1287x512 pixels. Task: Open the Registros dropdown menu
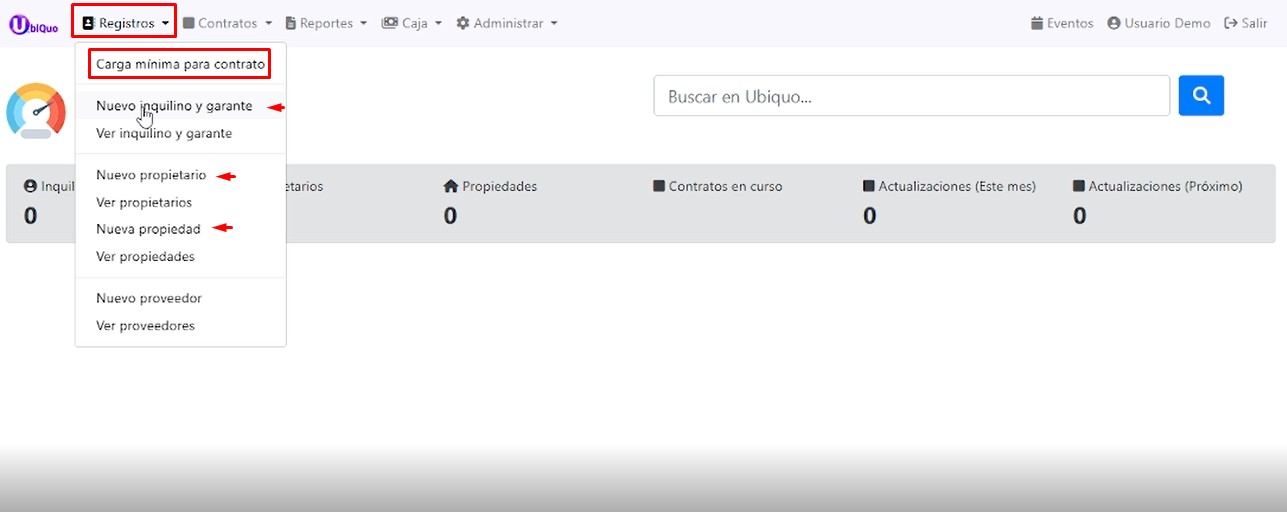[x=124, y=22]
